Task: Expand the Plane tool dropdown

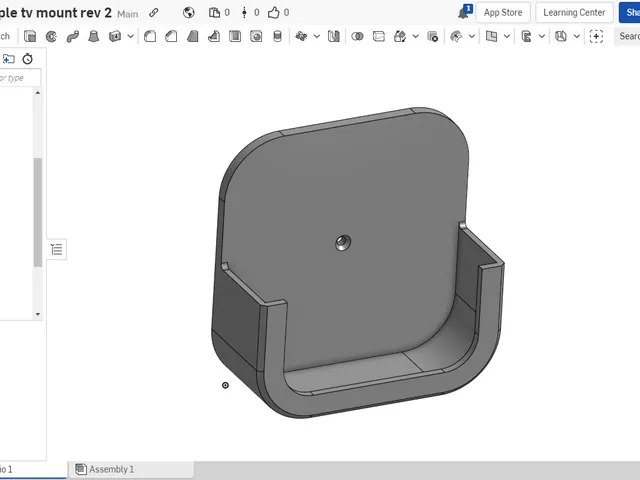Action: 507,36
